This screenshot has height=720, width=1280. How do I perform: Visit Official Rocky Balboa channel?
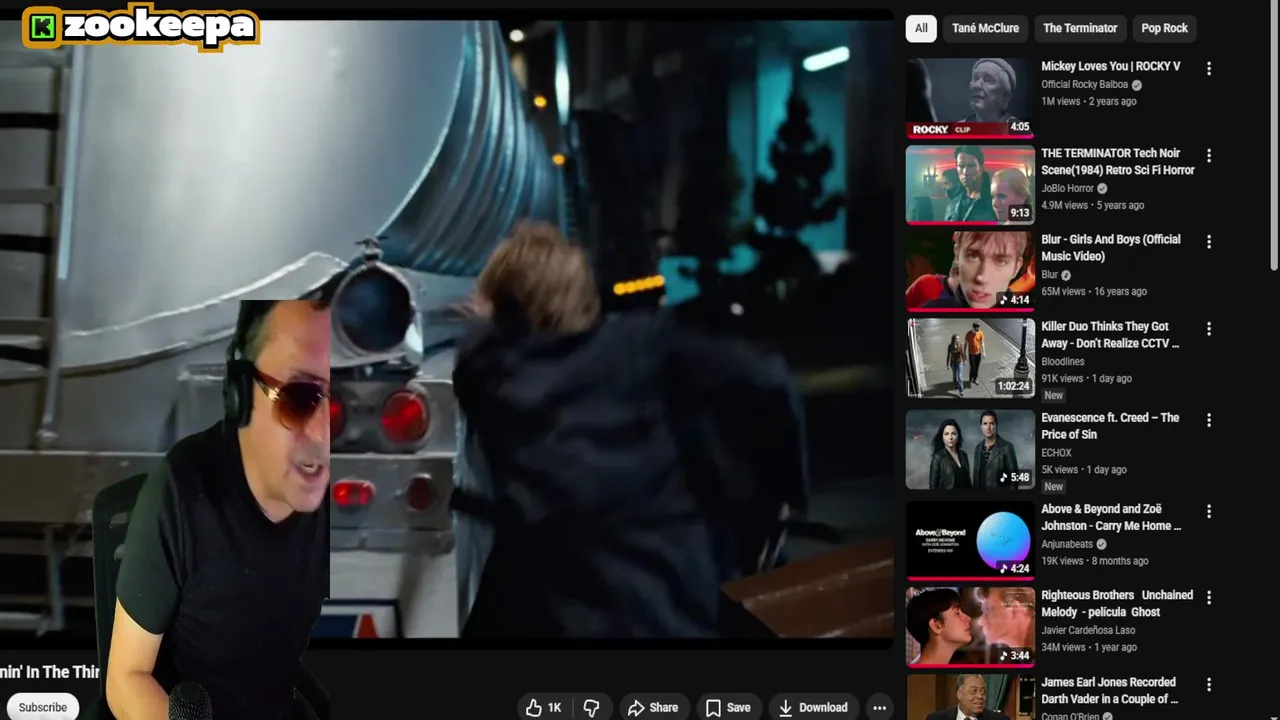point(1084,85)
